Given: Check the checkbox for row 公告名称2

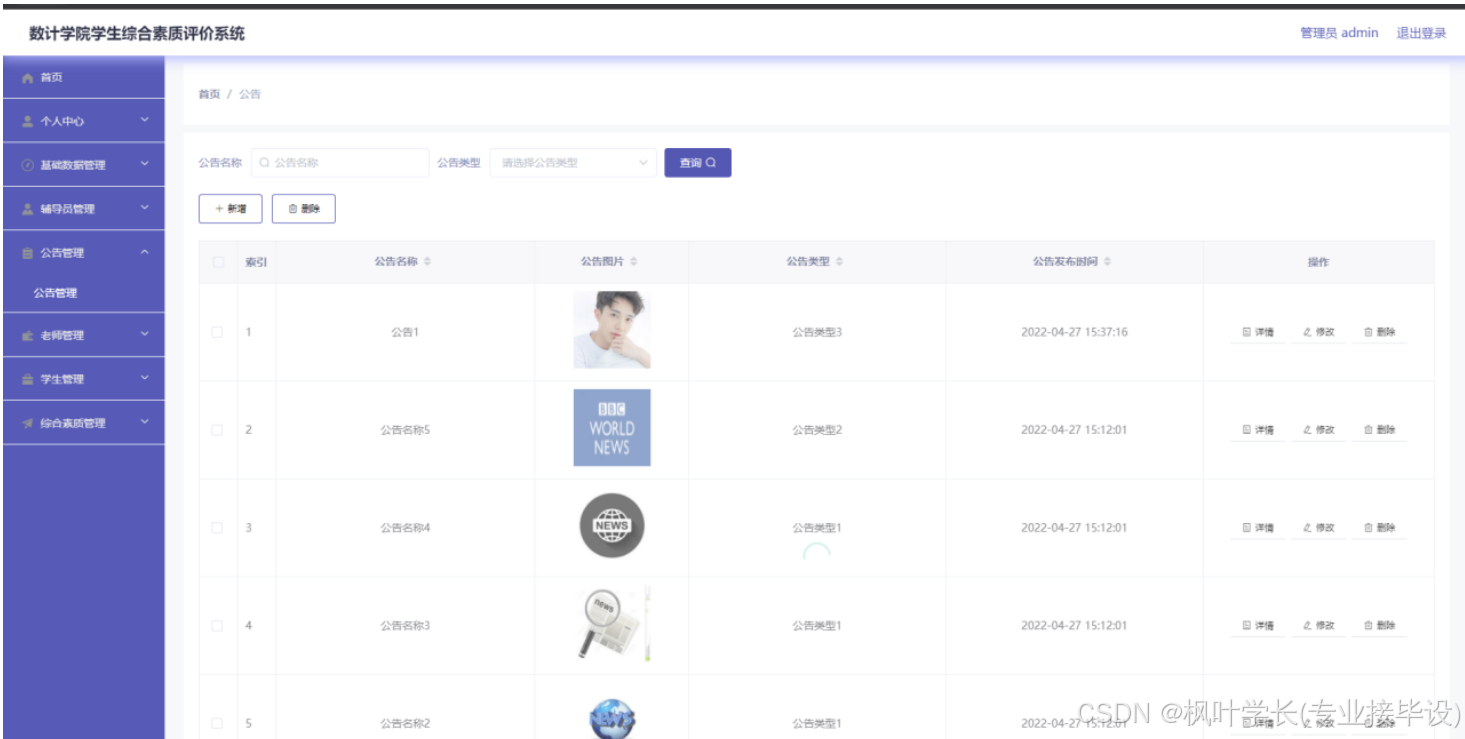Looking at the screenshot, I should [217, 723].
